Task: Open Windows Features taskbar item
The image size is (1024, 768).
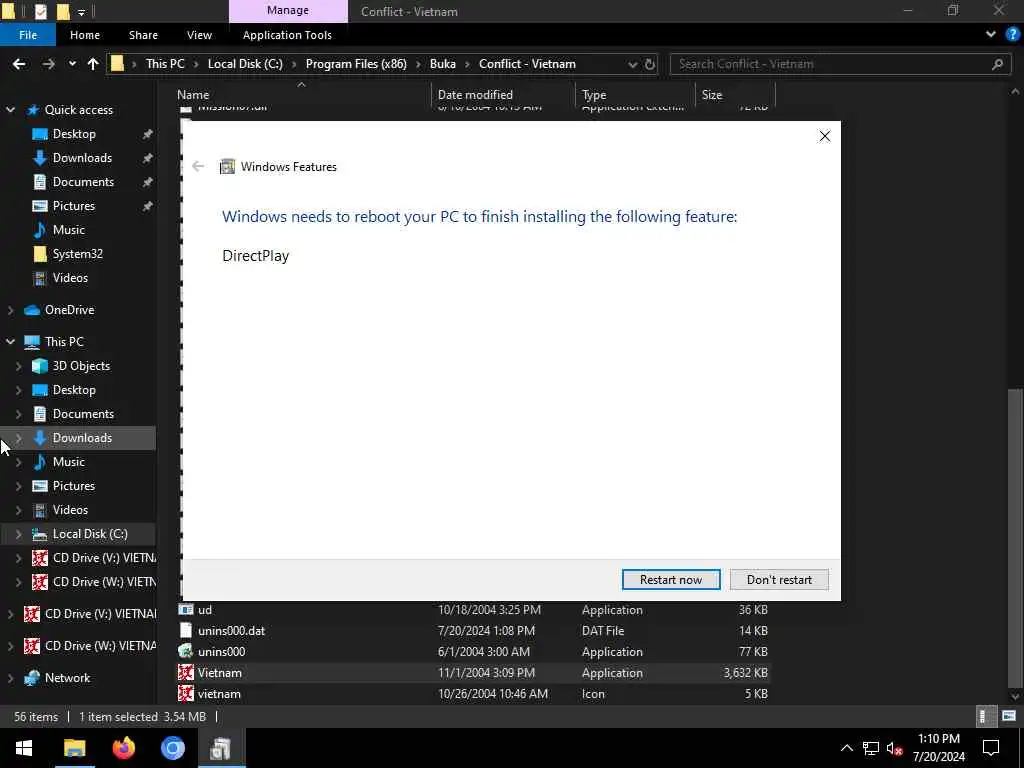Action: pos(221,748)
